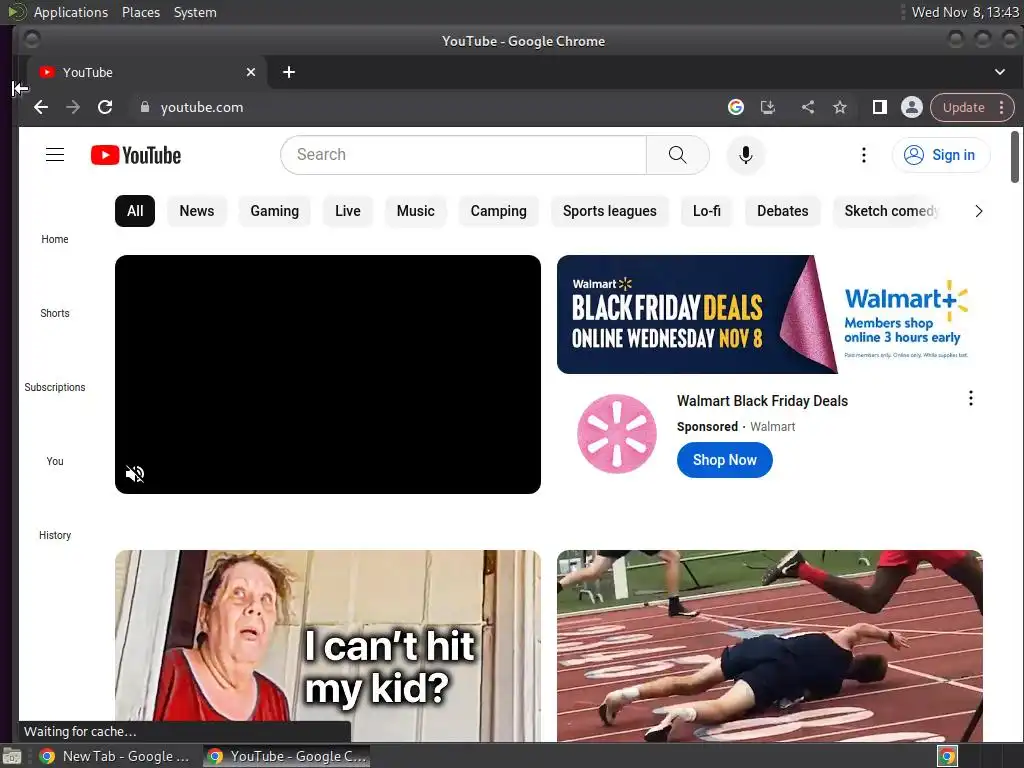1024x768 pixels.
Task: Go back with browser back arrow
Action: point(40,107)
